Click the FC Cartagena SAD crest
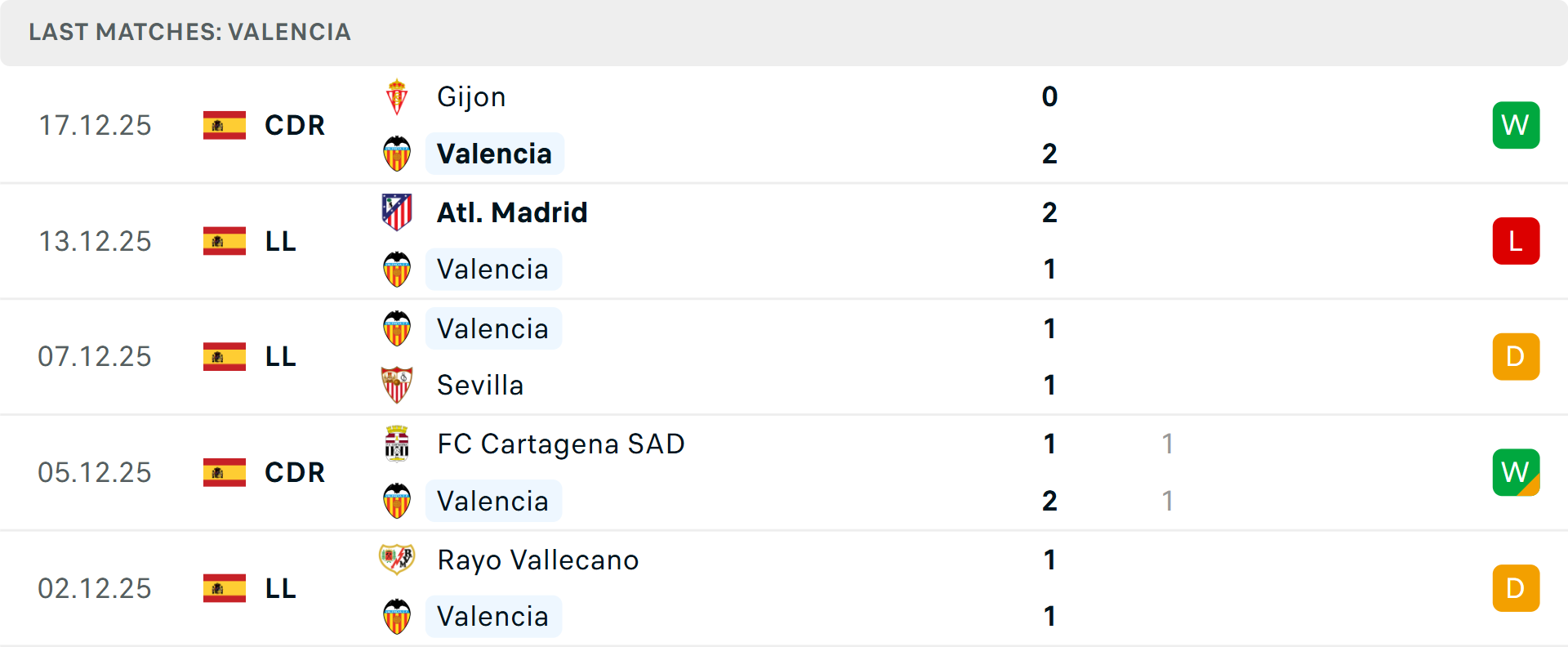Viewport: 1568px width, 647px height. pos(397,444)
